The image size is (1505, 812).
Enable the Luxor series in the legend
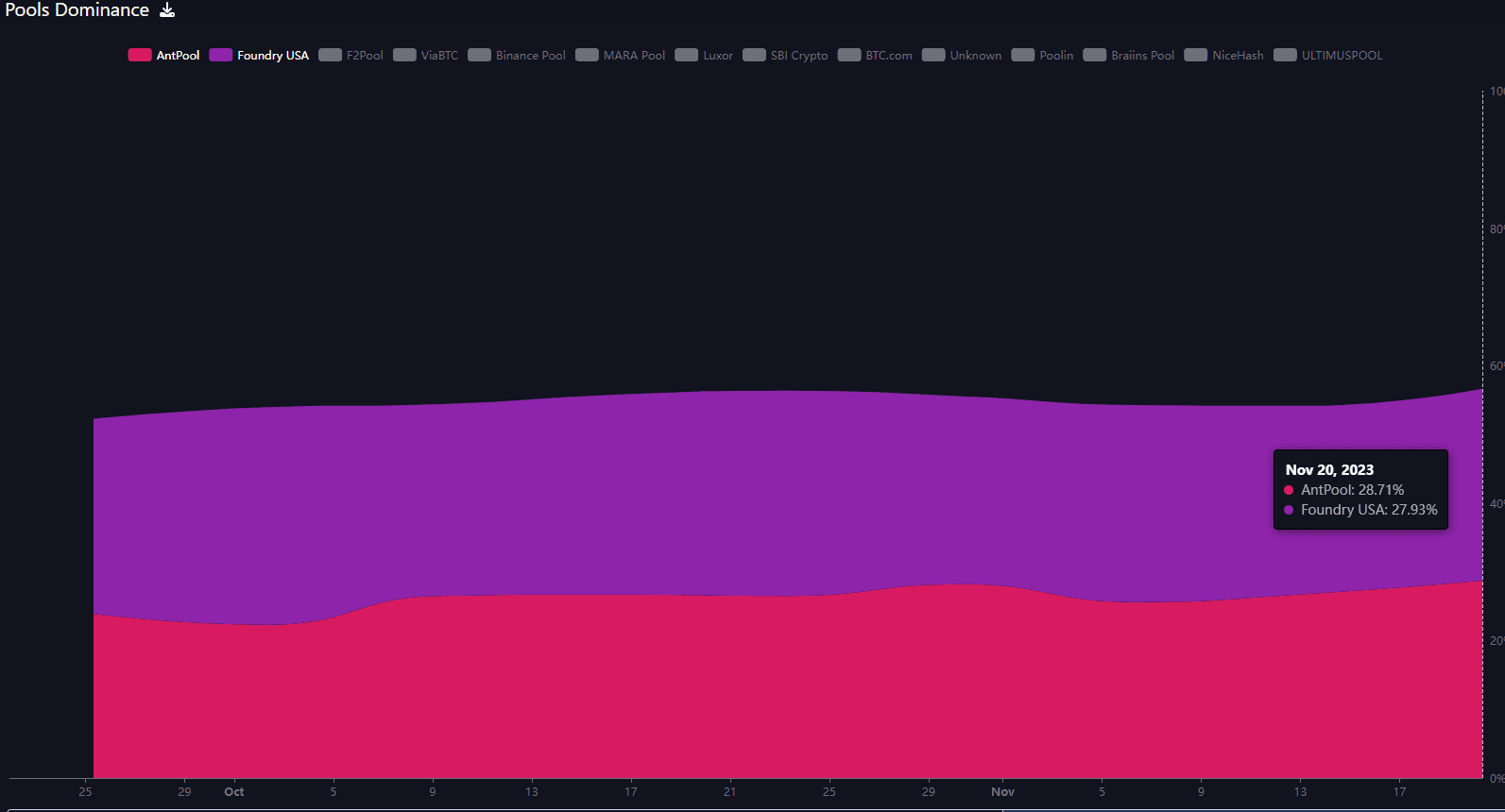(x=704, y=55)
